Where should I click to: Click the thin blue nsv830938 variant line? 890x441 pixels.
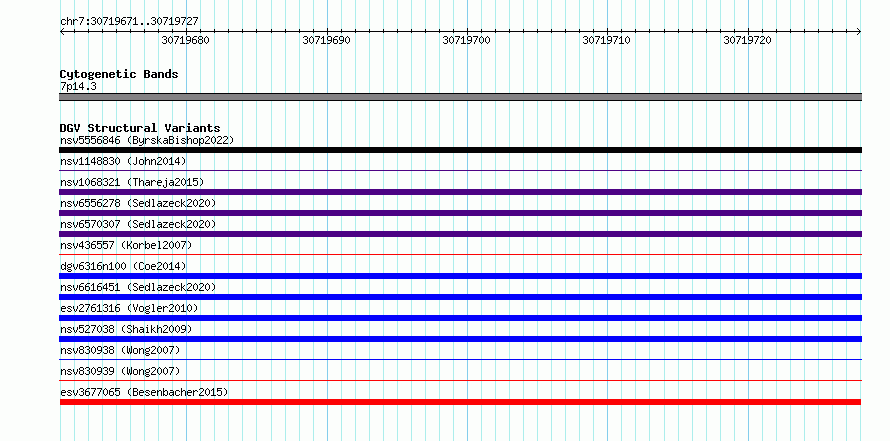[460, 359]
